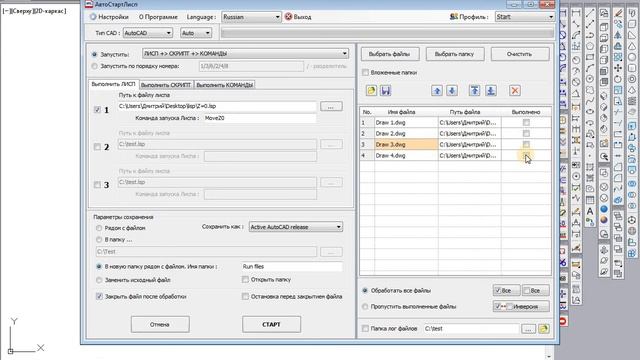Select the Rotate tool in Modify toolbar
The height and width of the screenshot is (360, 640).
click(x=618, y=79)
